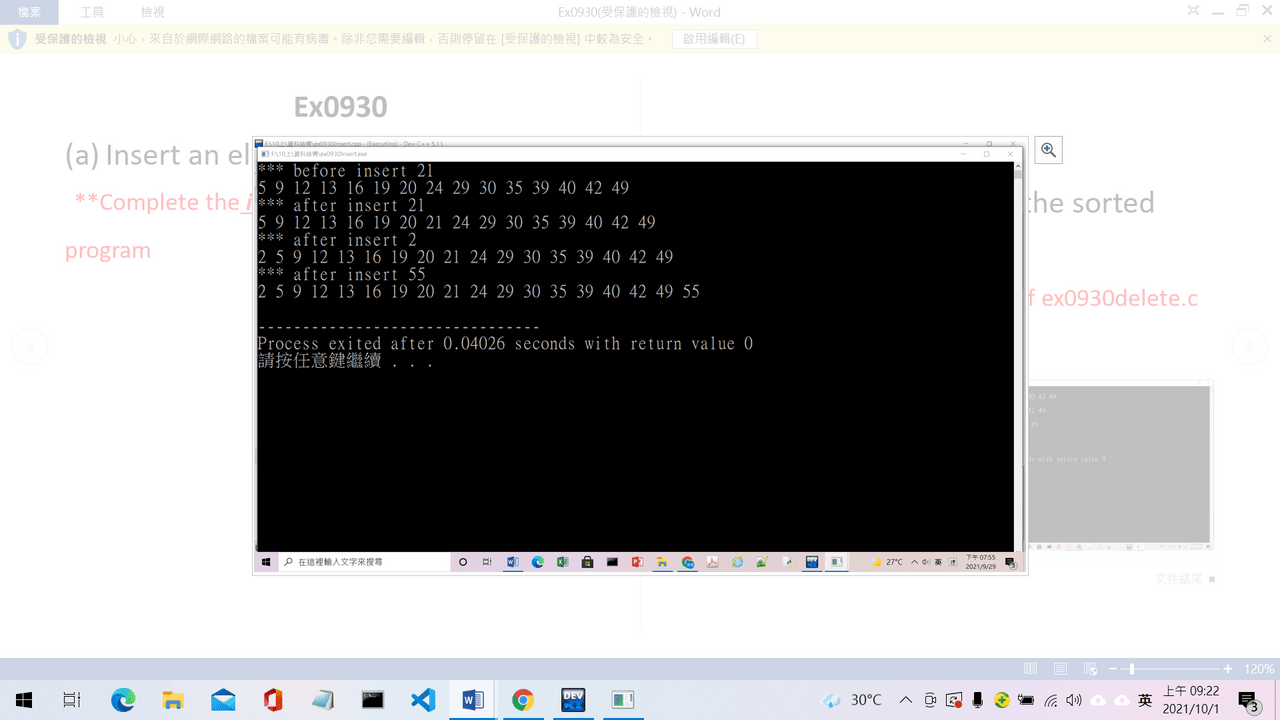The width and height of the screenshot is (1280, 720).
Task: Click the small gray console screenshot behind the enlarged picture
Action: click(x=1121, y=466)
